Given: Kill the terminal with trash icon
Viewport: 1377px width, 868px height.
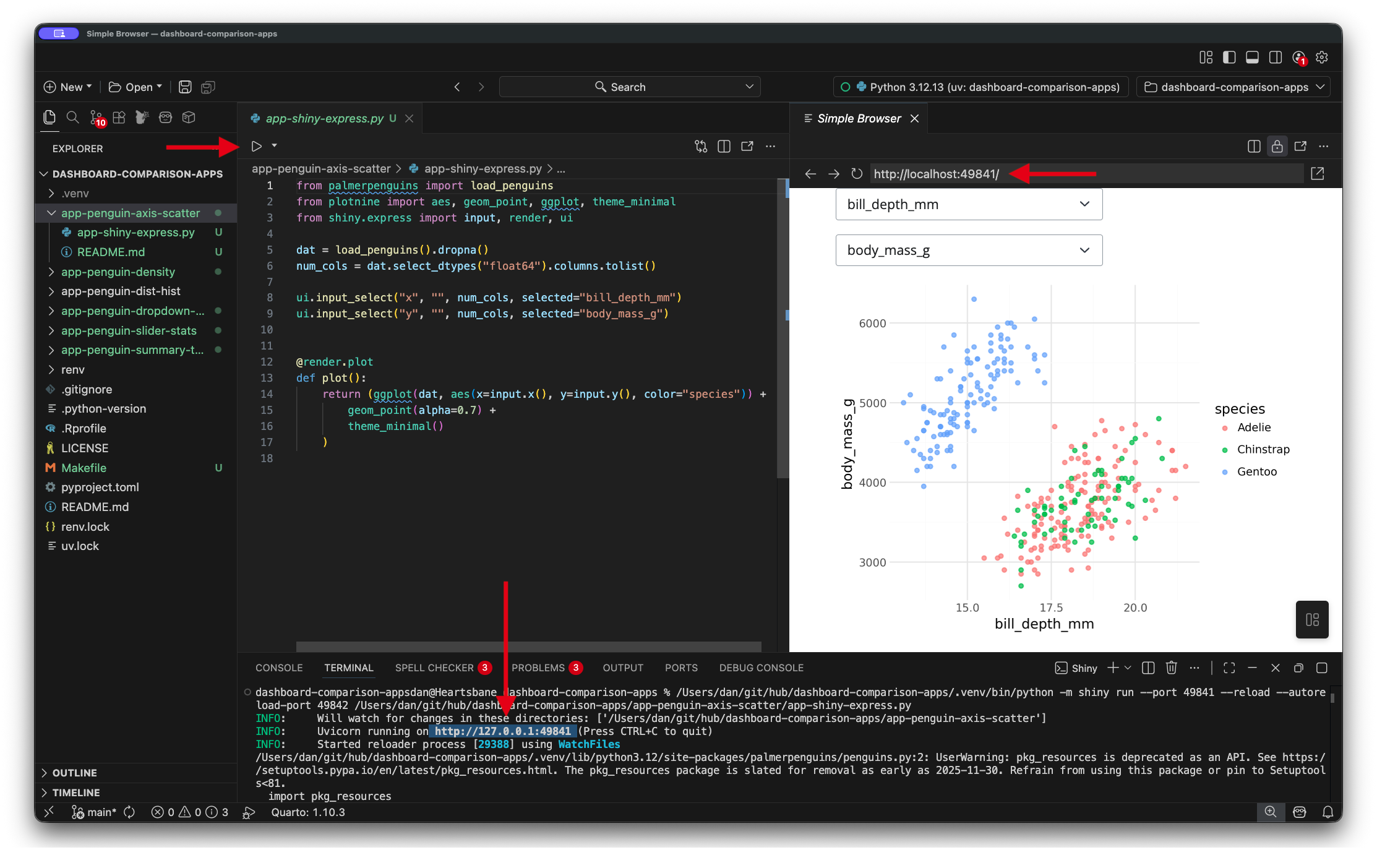Looking at the screenshot, I should [1171, 668].
